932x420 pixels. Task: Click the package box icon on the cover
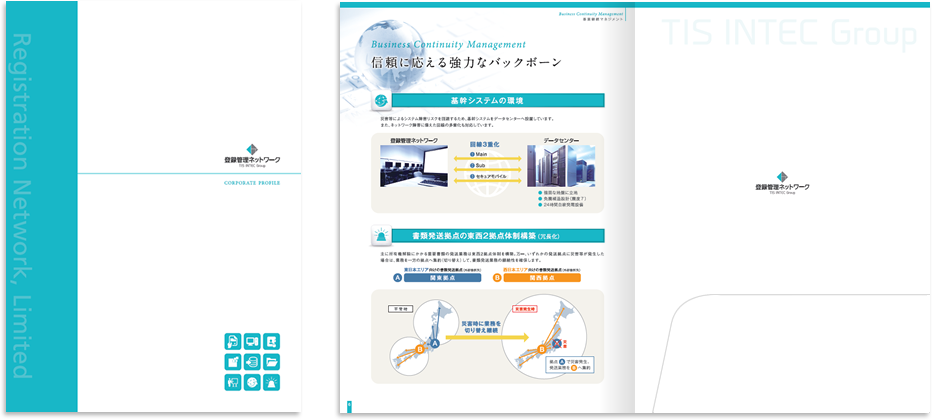233,362
